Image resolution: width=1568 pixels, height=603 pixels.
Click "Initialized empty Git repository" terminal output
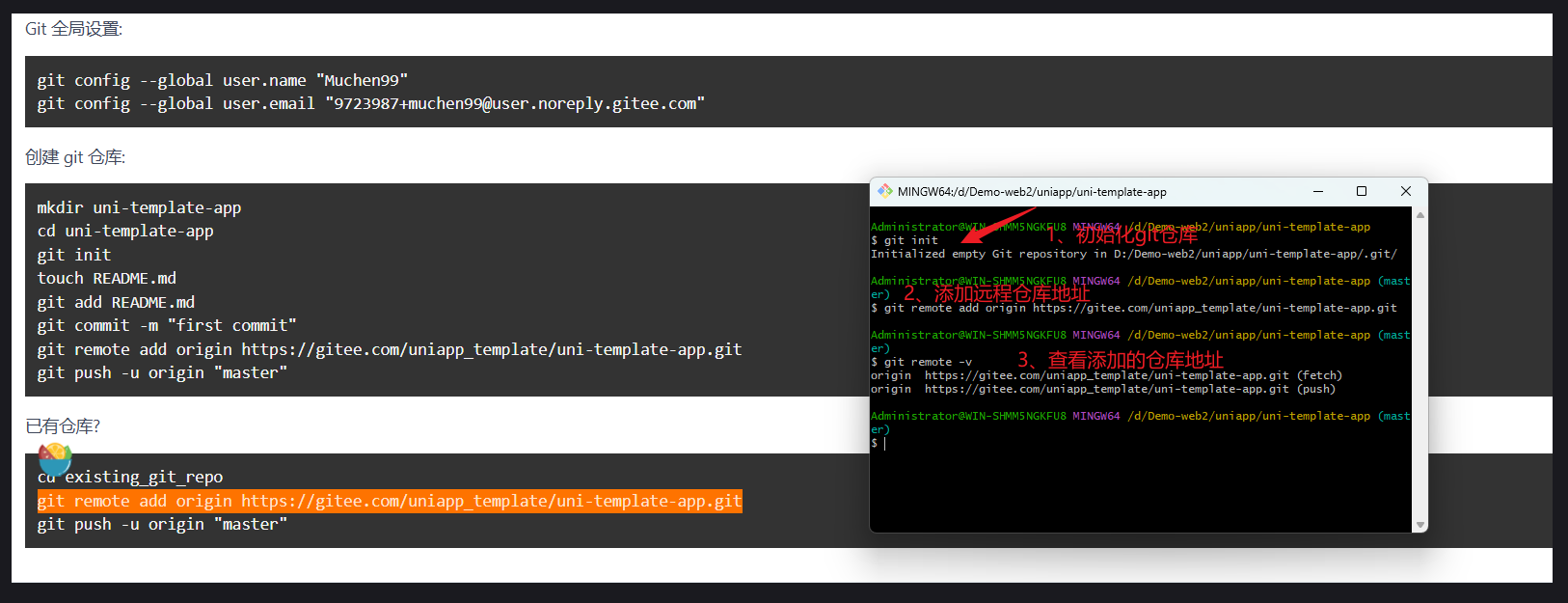(1134, 254)
